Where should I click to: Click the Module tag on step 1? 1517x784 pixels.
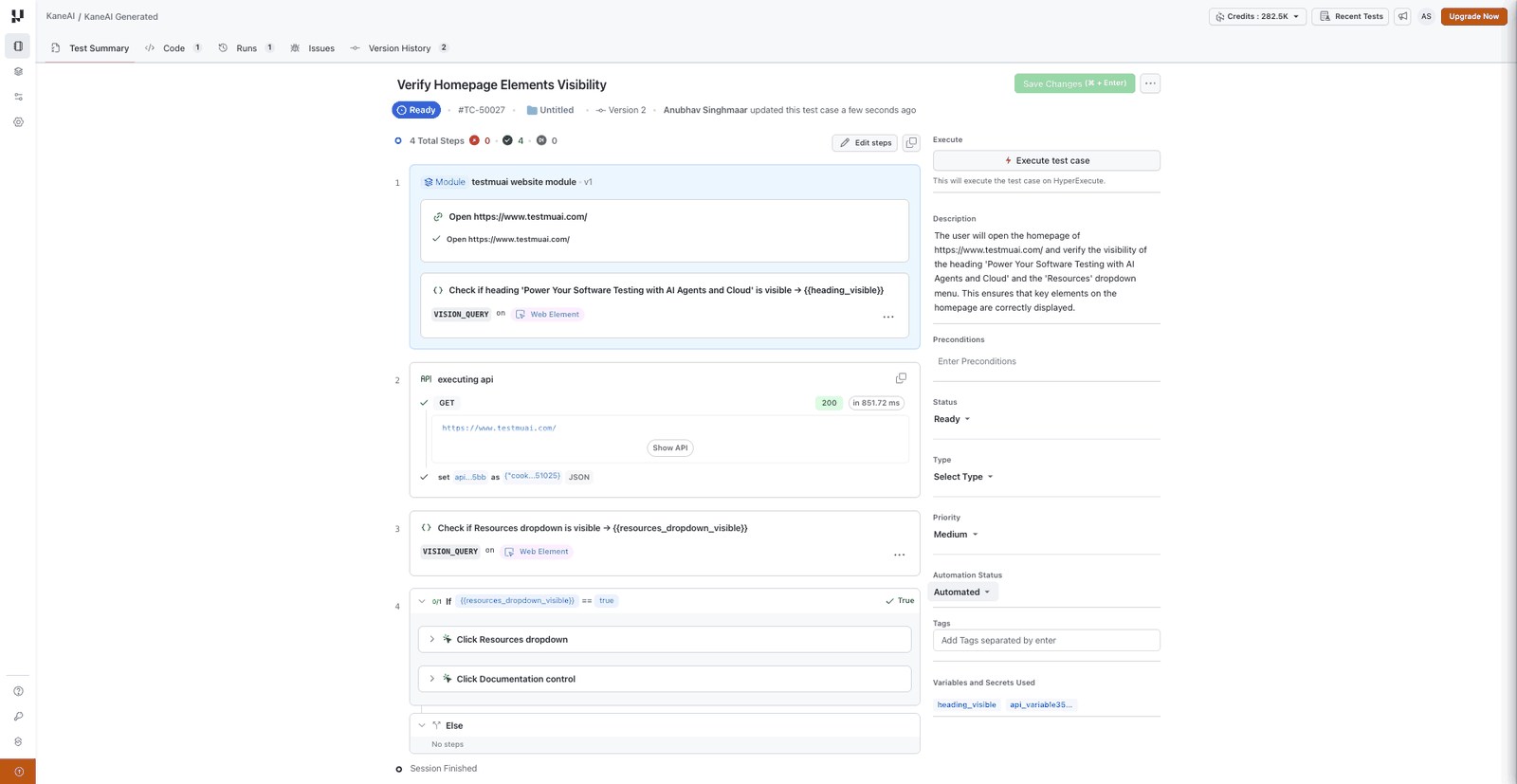[445, 182]
